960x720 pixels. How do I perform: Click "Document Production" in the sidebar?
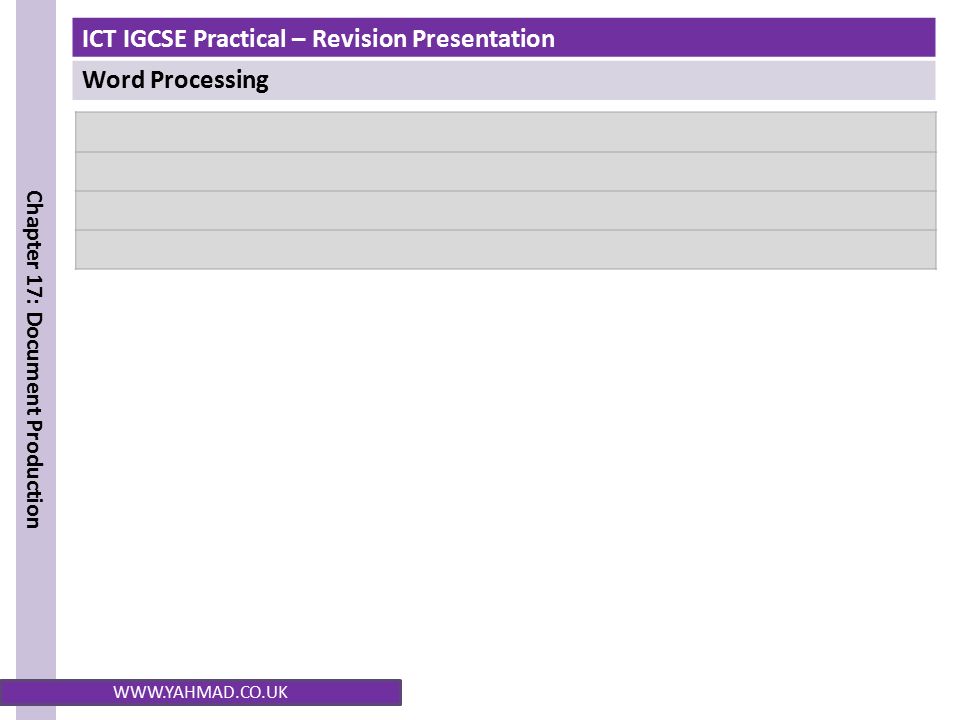pyautogui.click(x=34, y=420)
